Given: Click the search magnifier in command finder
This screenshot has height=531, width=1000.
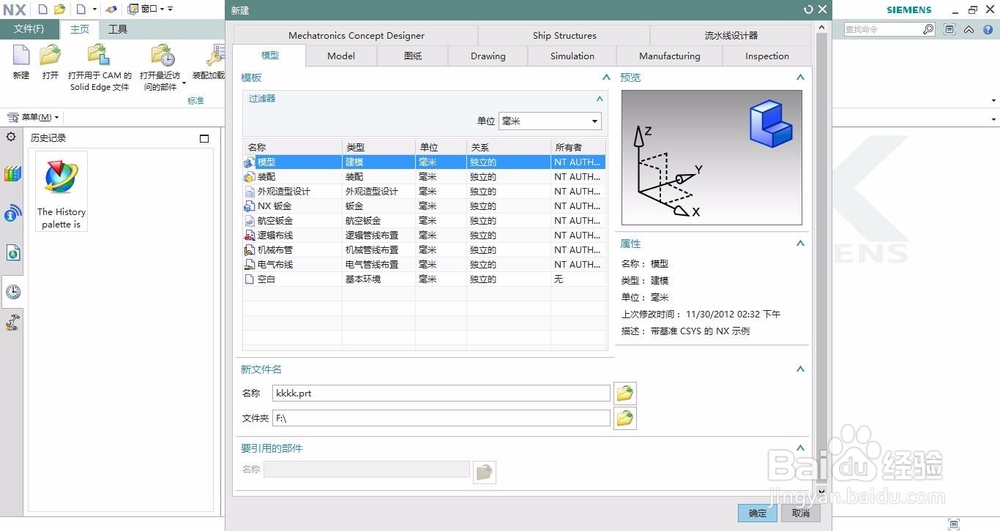Looking at the screenshot, I should tap(928, 29).
